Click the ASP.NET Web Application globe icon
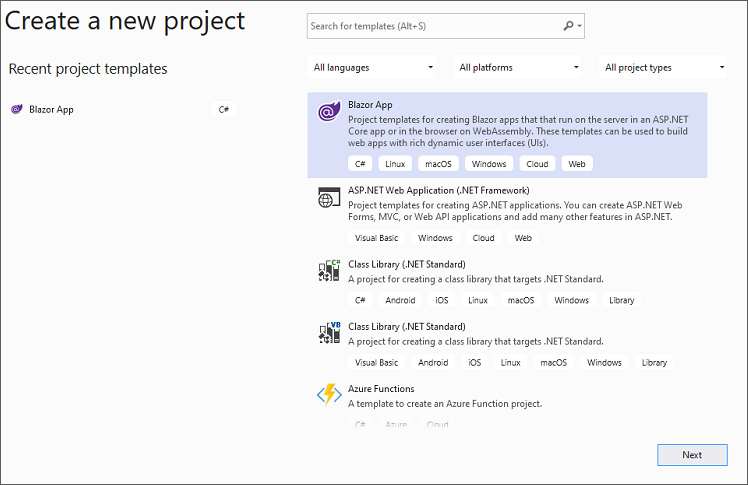748x485 pixels. [x=328, y=197]
